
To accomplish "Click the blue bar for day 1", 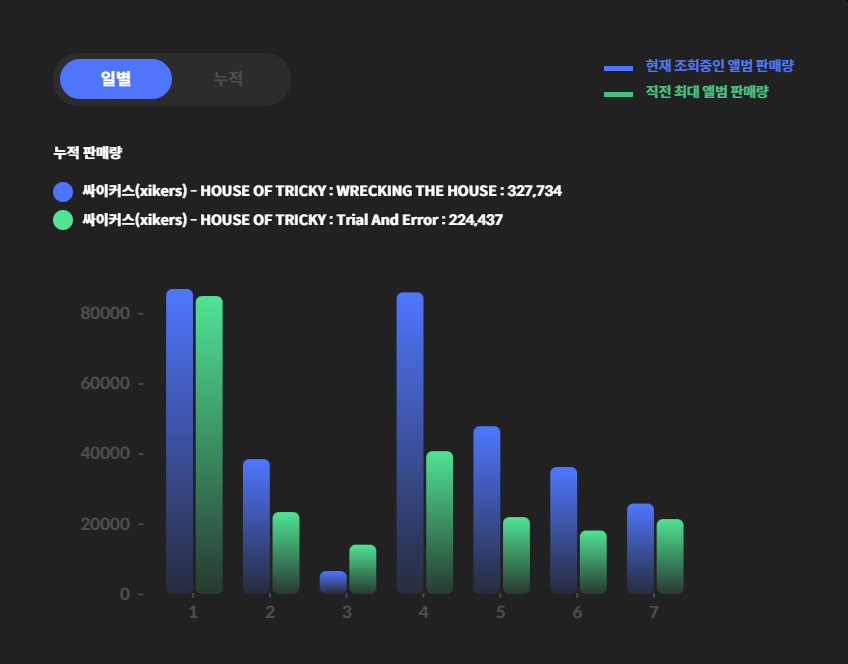I will coord(180,441).
